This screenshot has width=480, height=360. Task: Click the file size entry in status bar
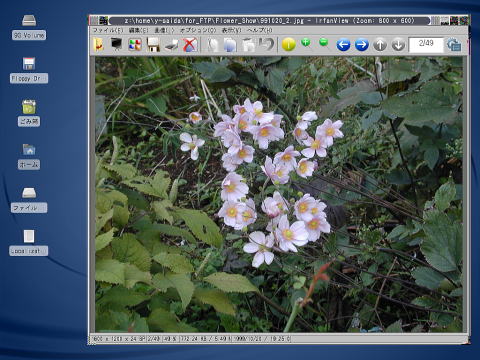tap(205, 339)
